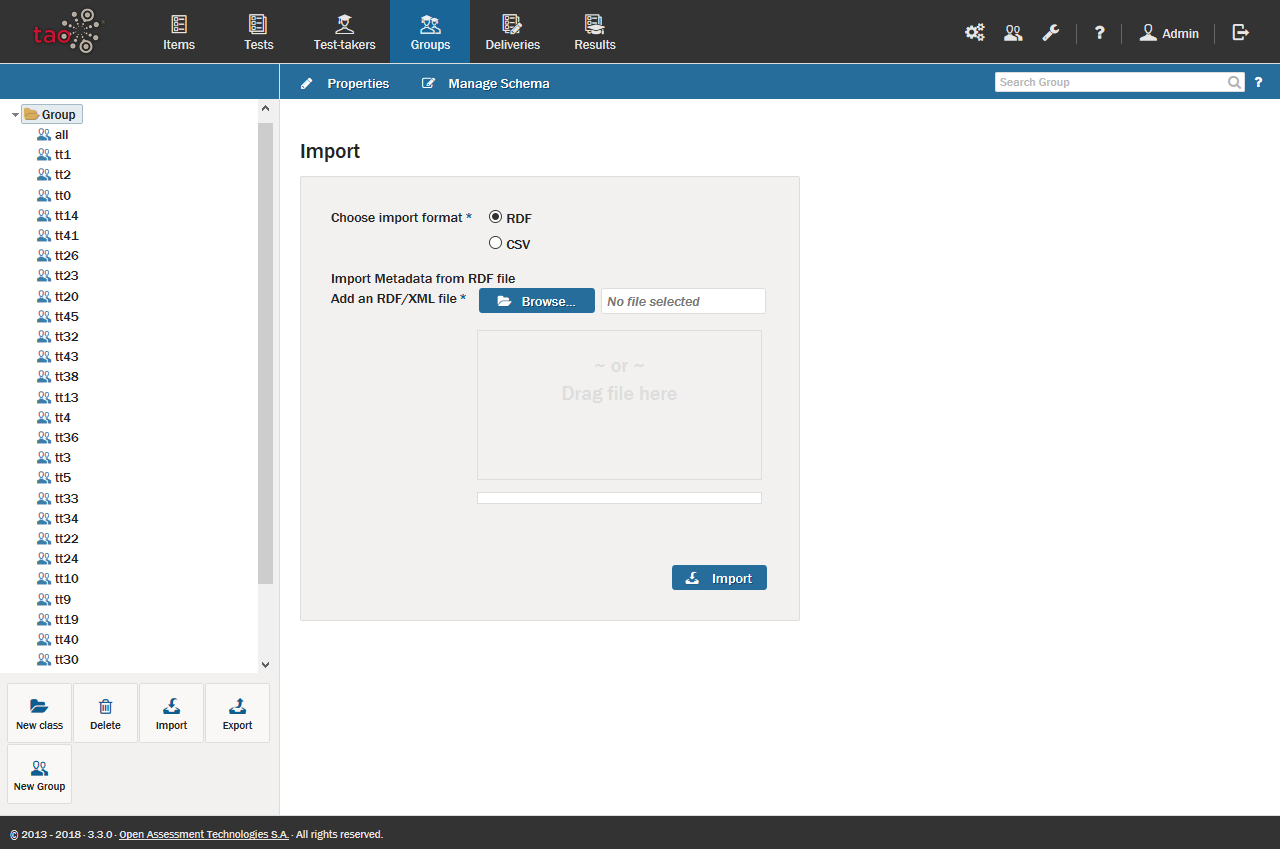Viewport: 1280px width, 849px height.
Task: Switch to the Deliveries tab
Action: 512,32
